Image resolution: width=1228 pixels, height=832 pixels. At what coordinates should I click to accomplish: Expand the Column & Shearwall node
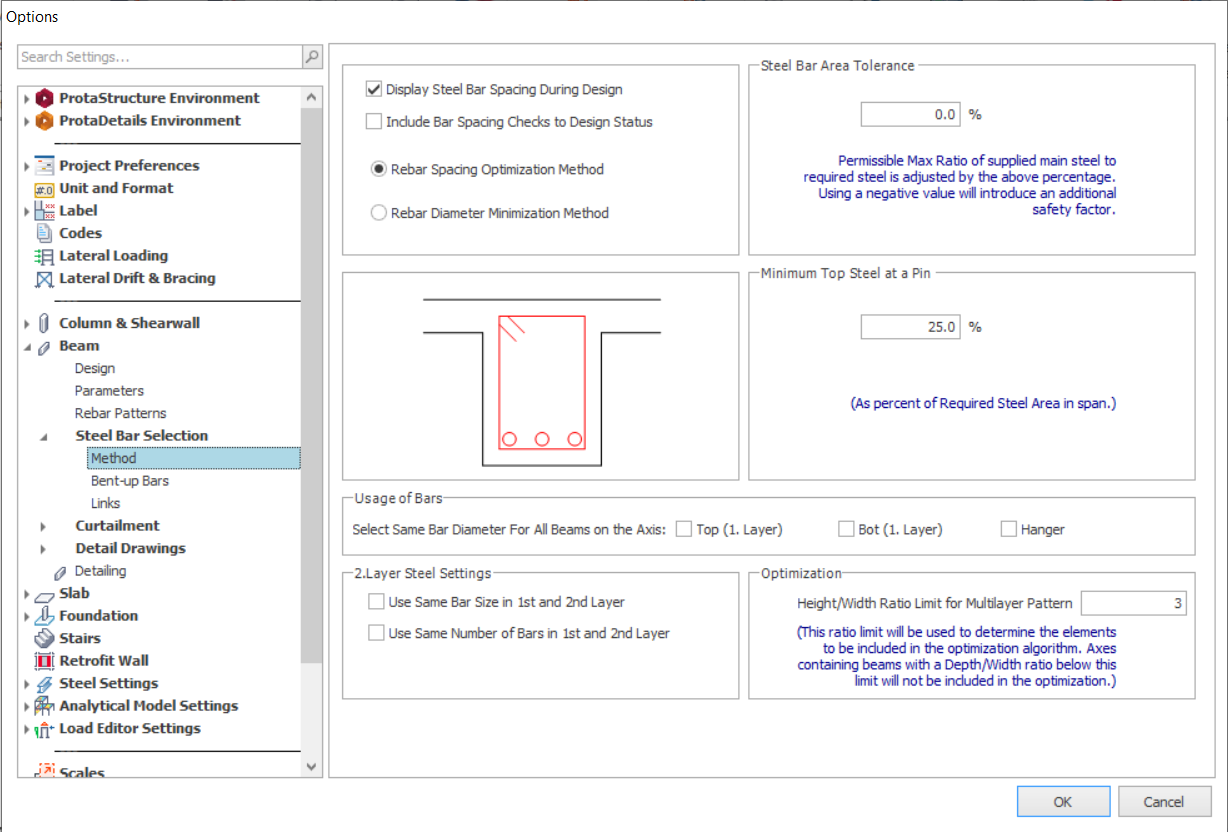pos(26,324)
